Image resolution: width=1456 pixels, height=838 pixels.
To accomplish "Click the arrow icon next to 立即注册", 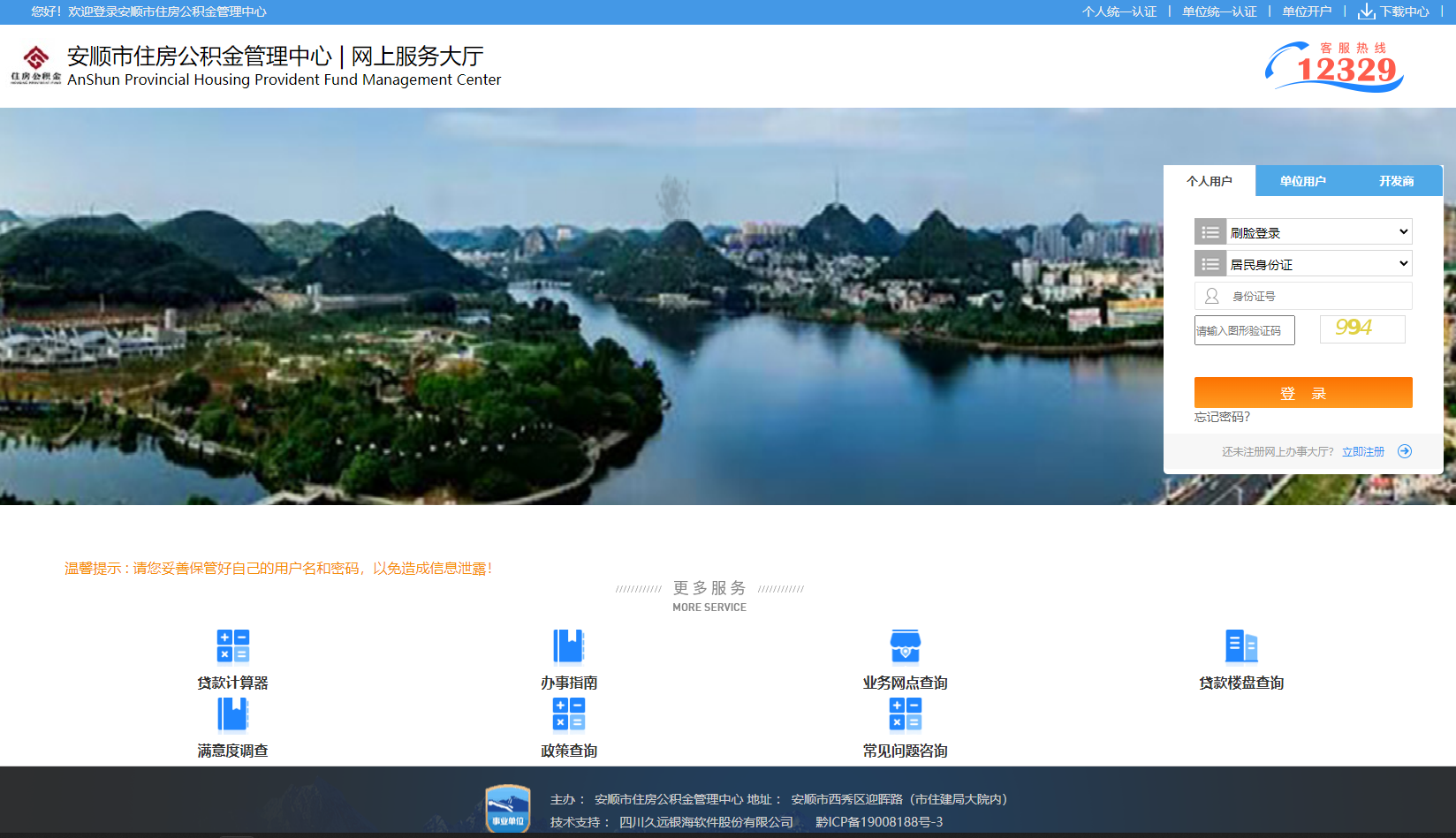I will tap(1405, 451).
